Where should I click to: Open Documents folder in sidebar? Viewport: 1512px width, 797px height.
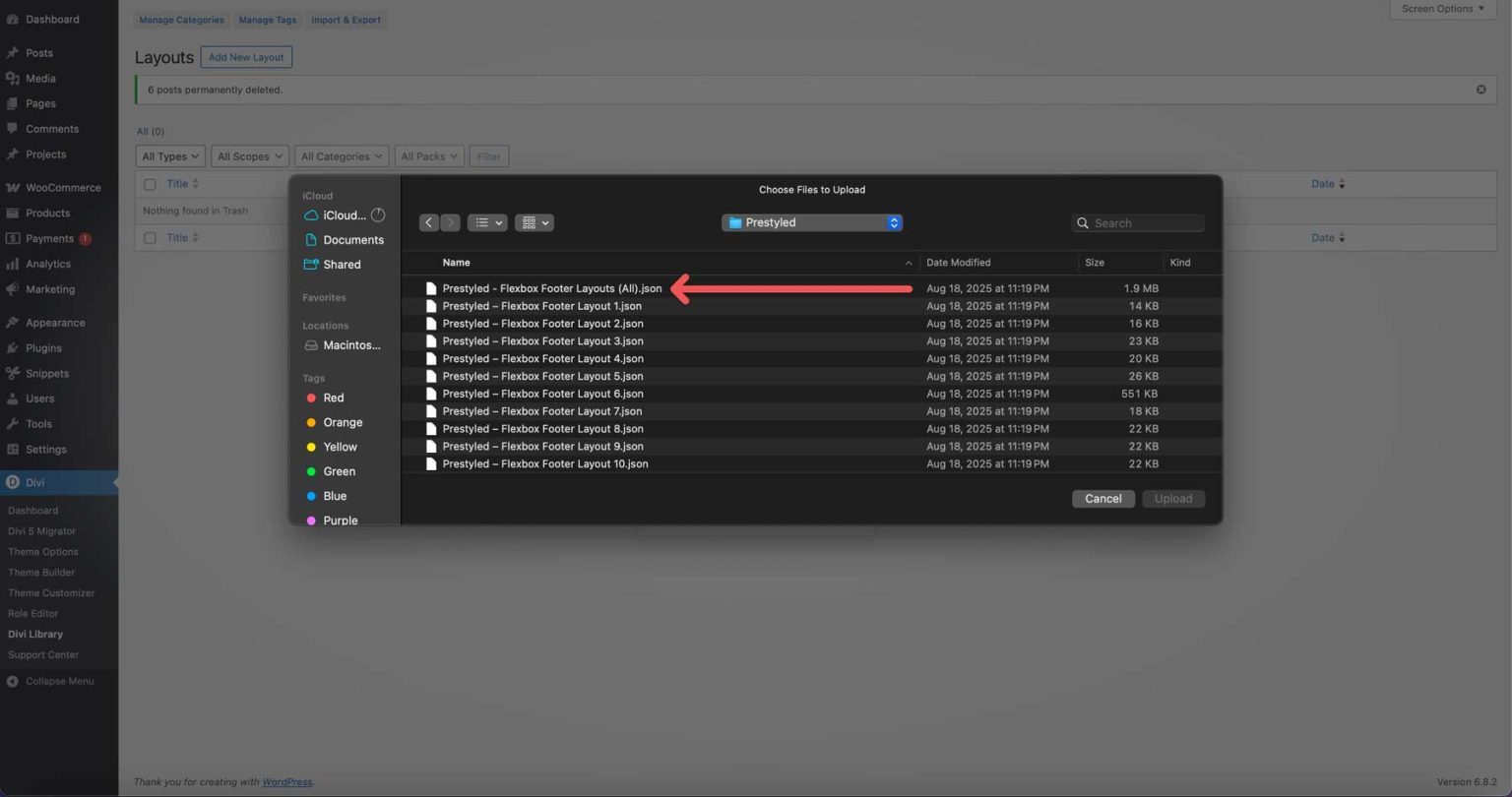point(352,240)
